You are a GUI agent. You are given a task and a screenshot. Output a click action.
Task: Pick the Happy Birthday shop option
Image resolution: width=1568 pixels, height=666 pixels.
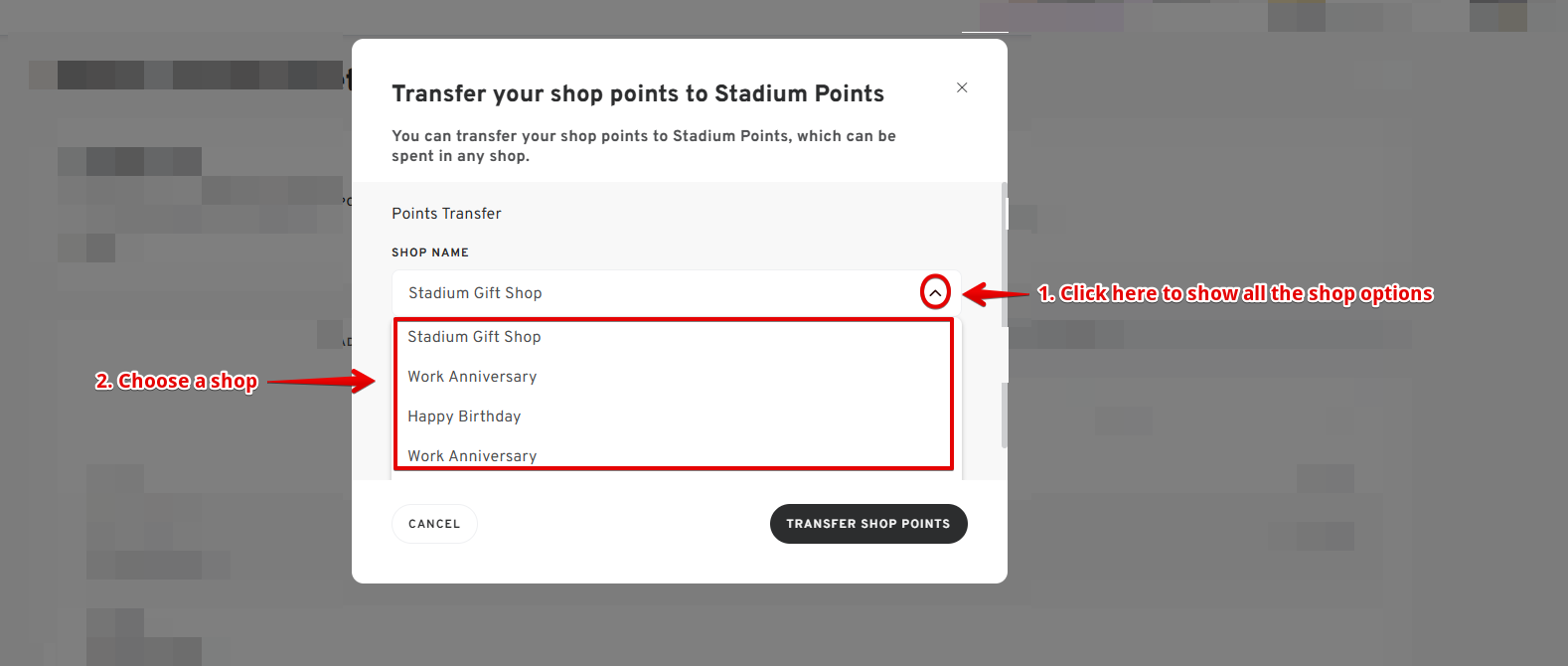(x=464, y=416)
